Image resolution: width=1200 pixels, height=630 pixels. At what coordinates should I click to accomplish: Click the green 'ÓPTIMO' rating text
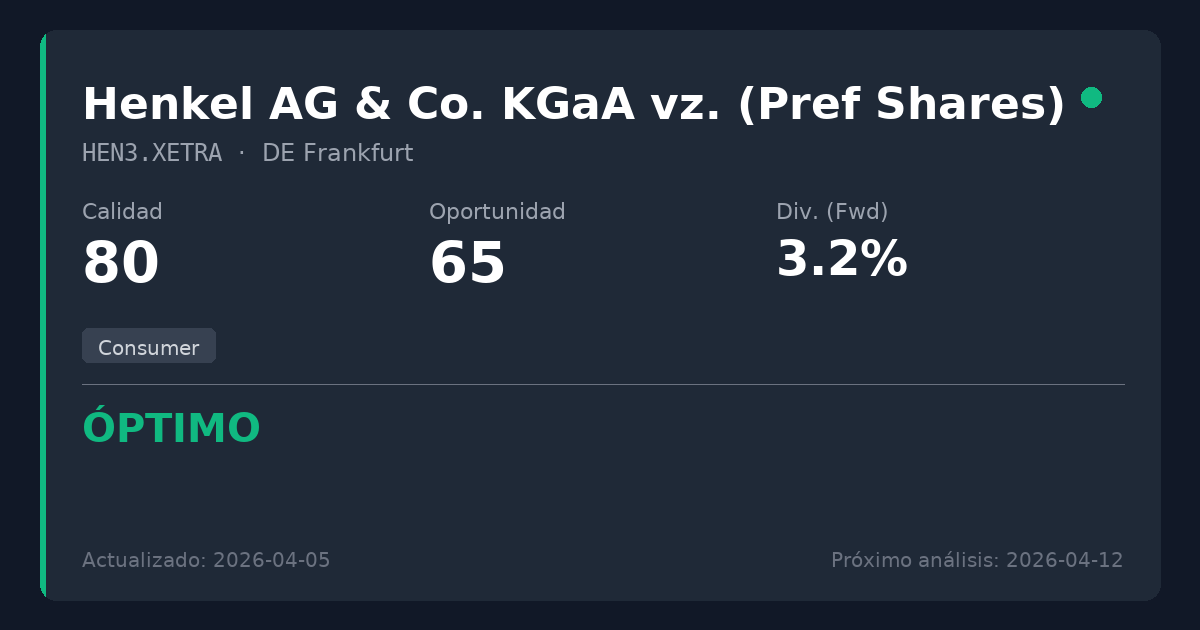coord(171,429)
